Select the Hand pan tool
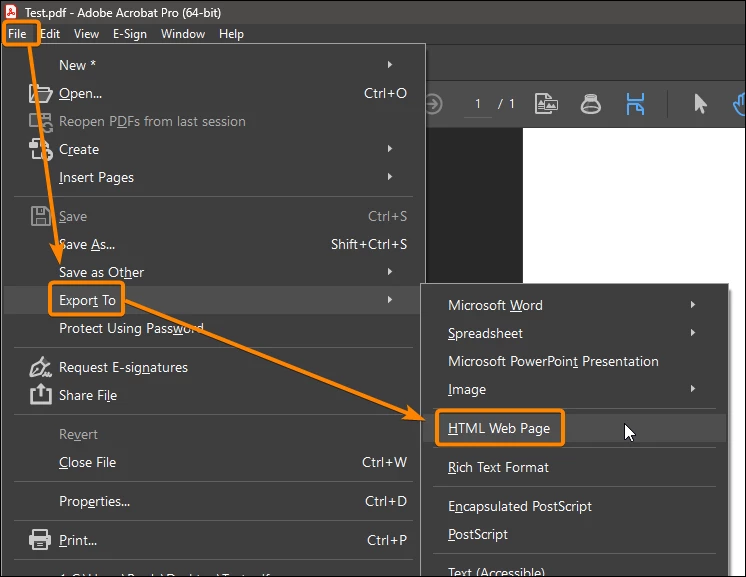746x577 pixels. coord(739,104)
